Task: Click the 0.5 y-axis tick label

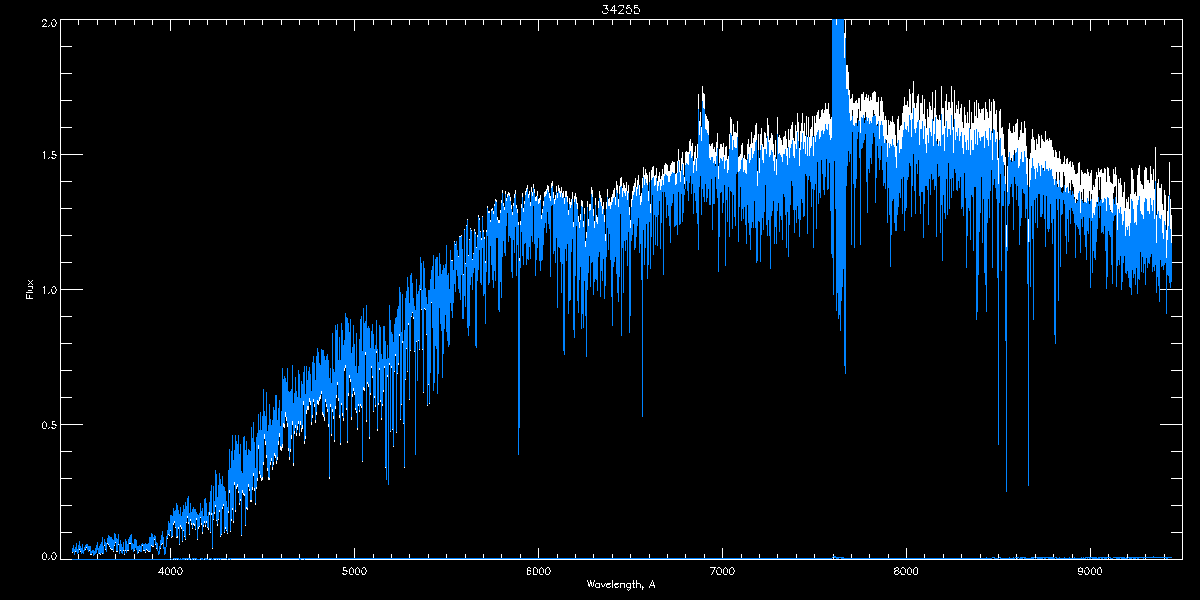Action: tap(48, 424)
